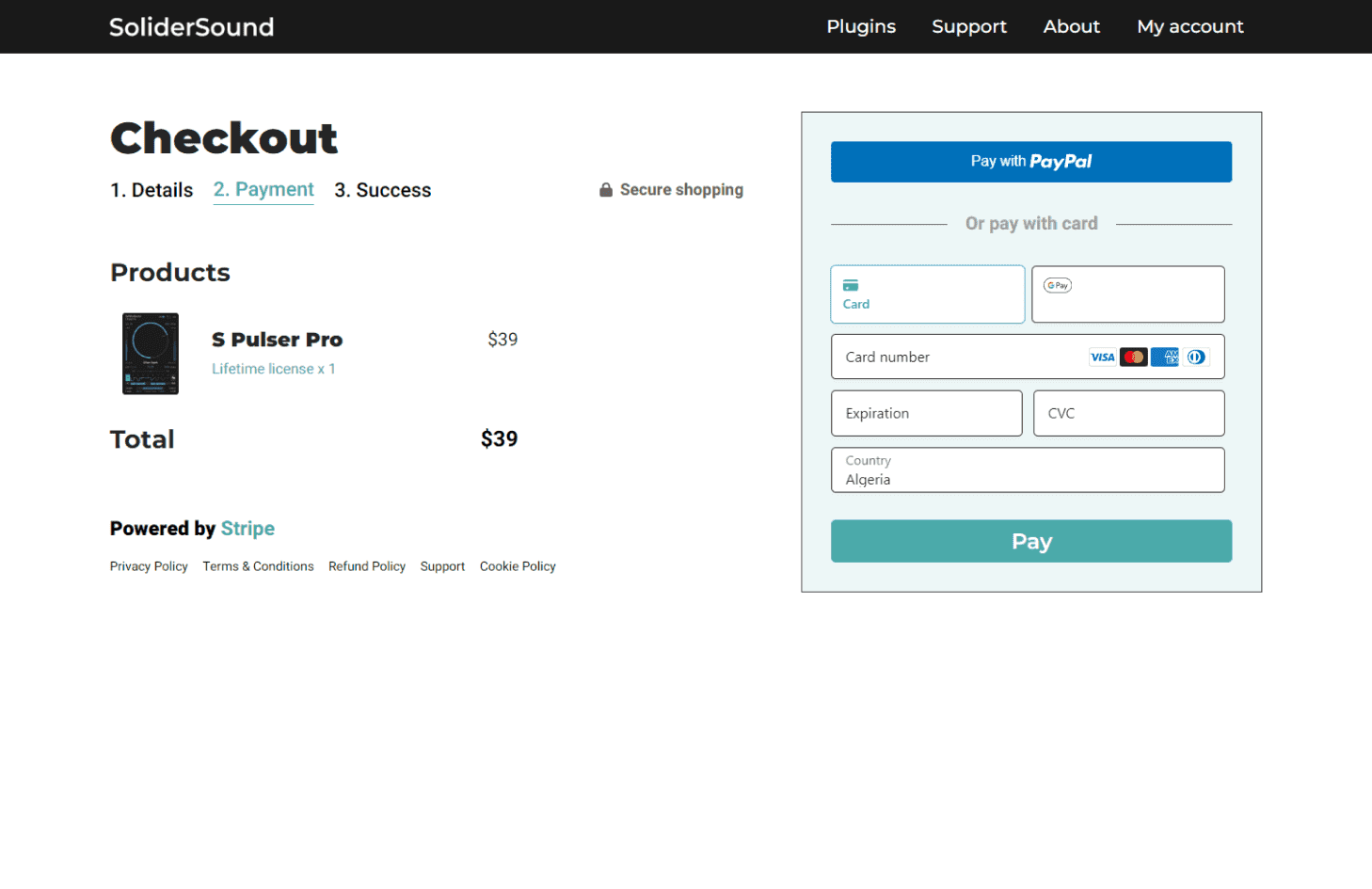The width and height of the screenshot is (1372, 889).
Task: Click the Diners Club card icon
Action: coord(1196,357)
